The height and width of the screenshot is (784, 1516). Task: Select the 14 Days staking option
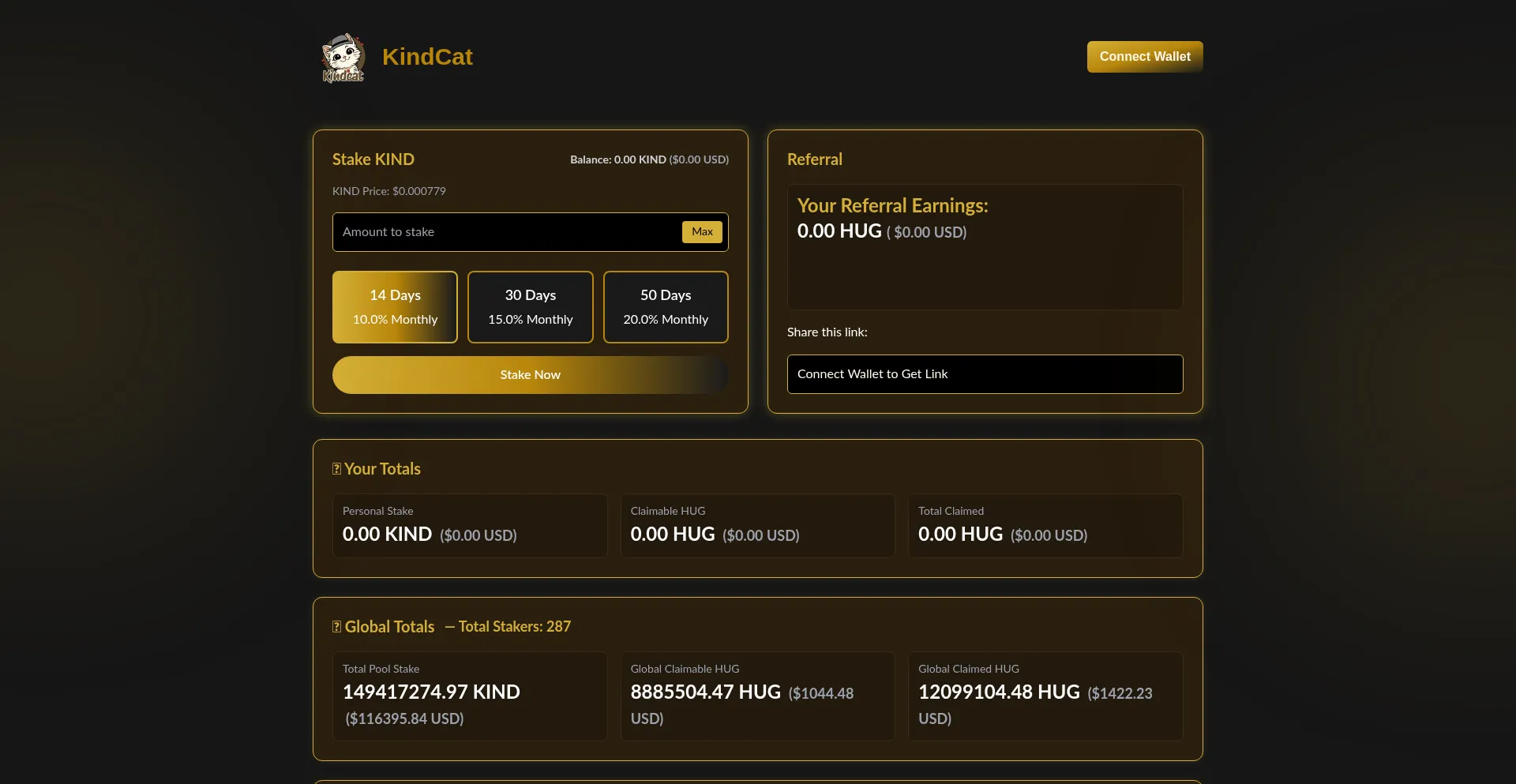[x=395, y=307]
